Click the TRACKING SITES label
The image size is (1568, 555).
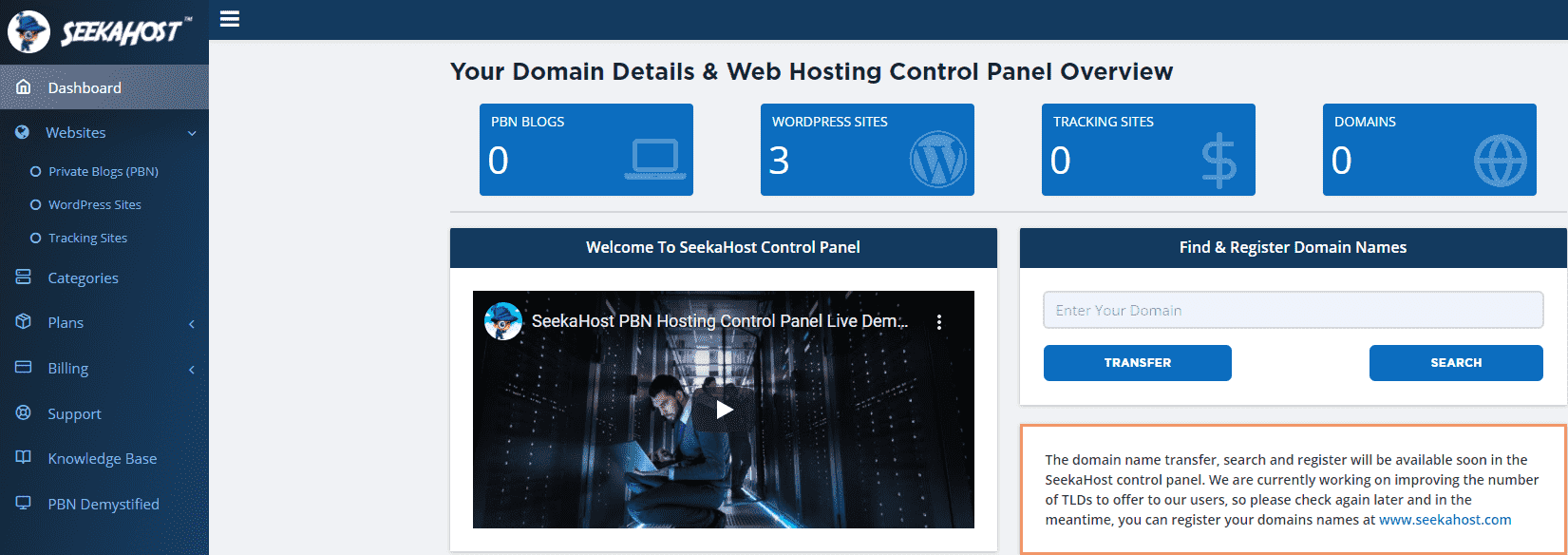(x=1103, y=122)
